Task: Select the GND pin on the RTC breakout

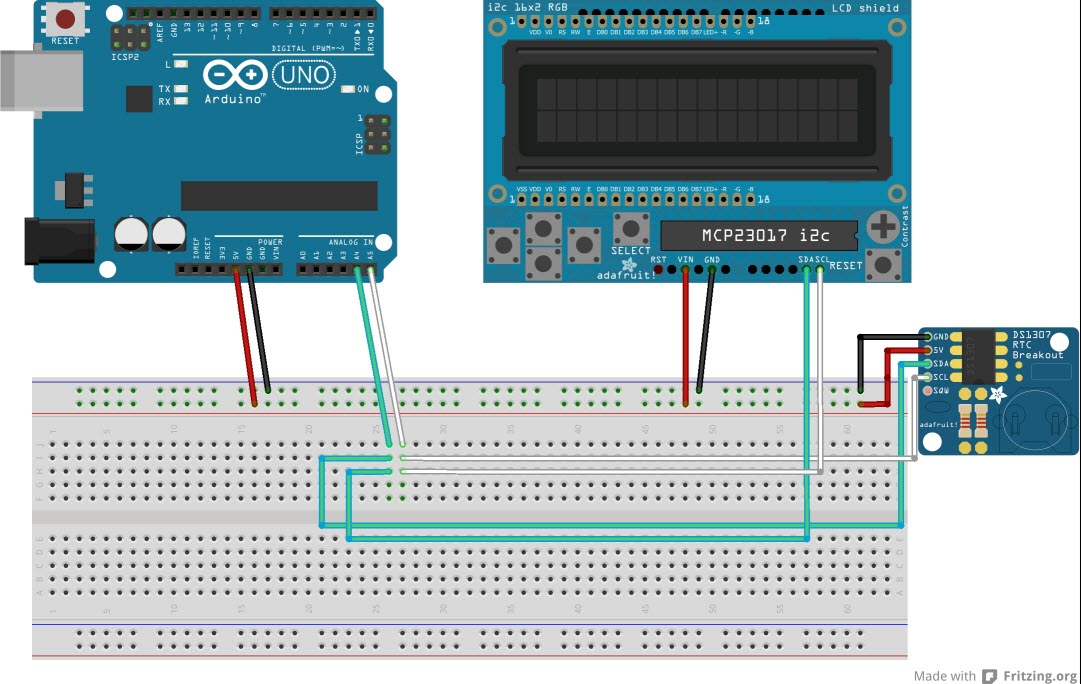Action: 928,337
